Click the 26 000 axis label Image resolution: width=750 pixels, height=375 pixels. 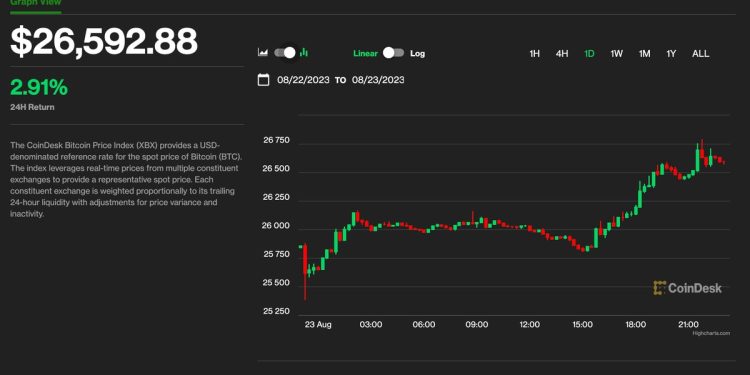(276, 226)
